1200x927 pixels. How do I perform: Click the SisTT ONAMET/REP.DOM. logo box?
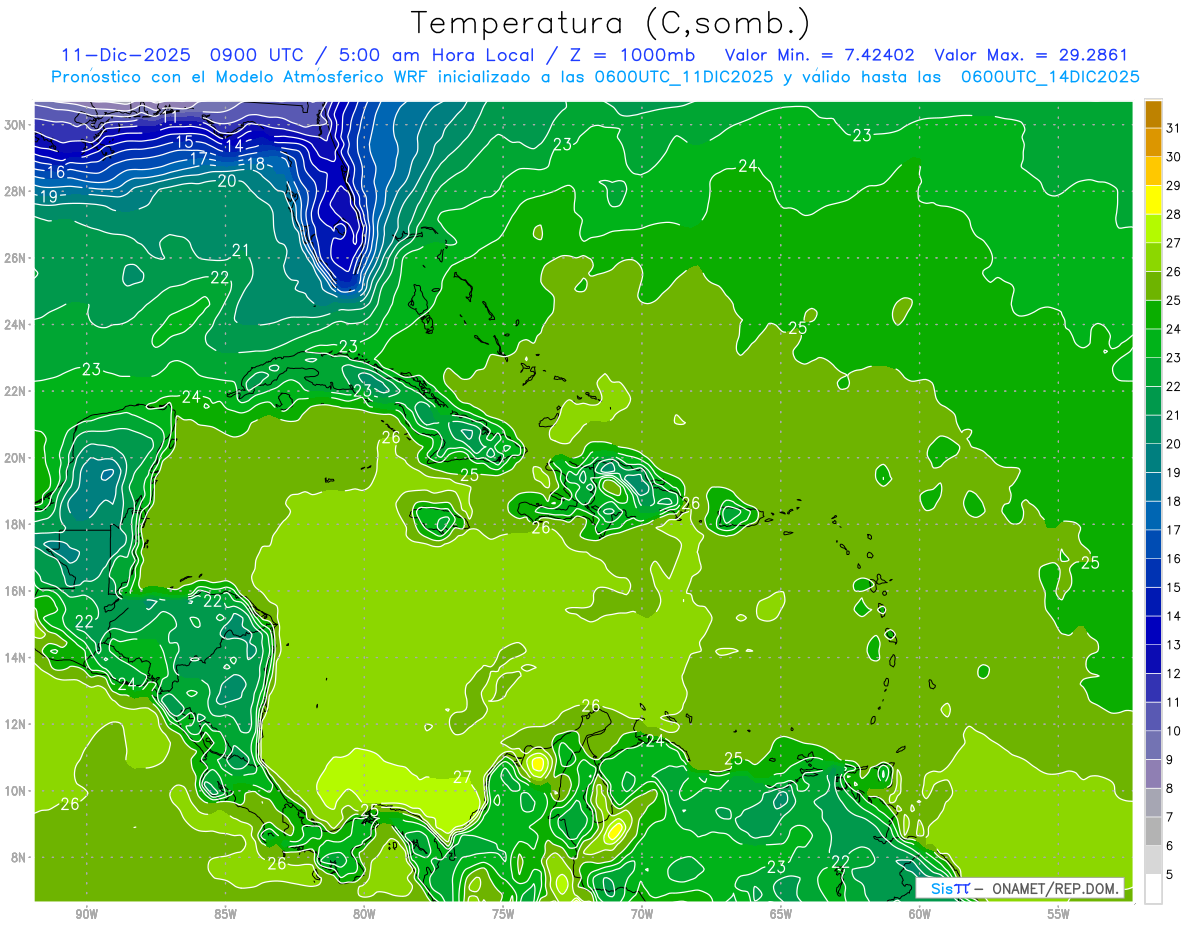tap(1019, 888)
